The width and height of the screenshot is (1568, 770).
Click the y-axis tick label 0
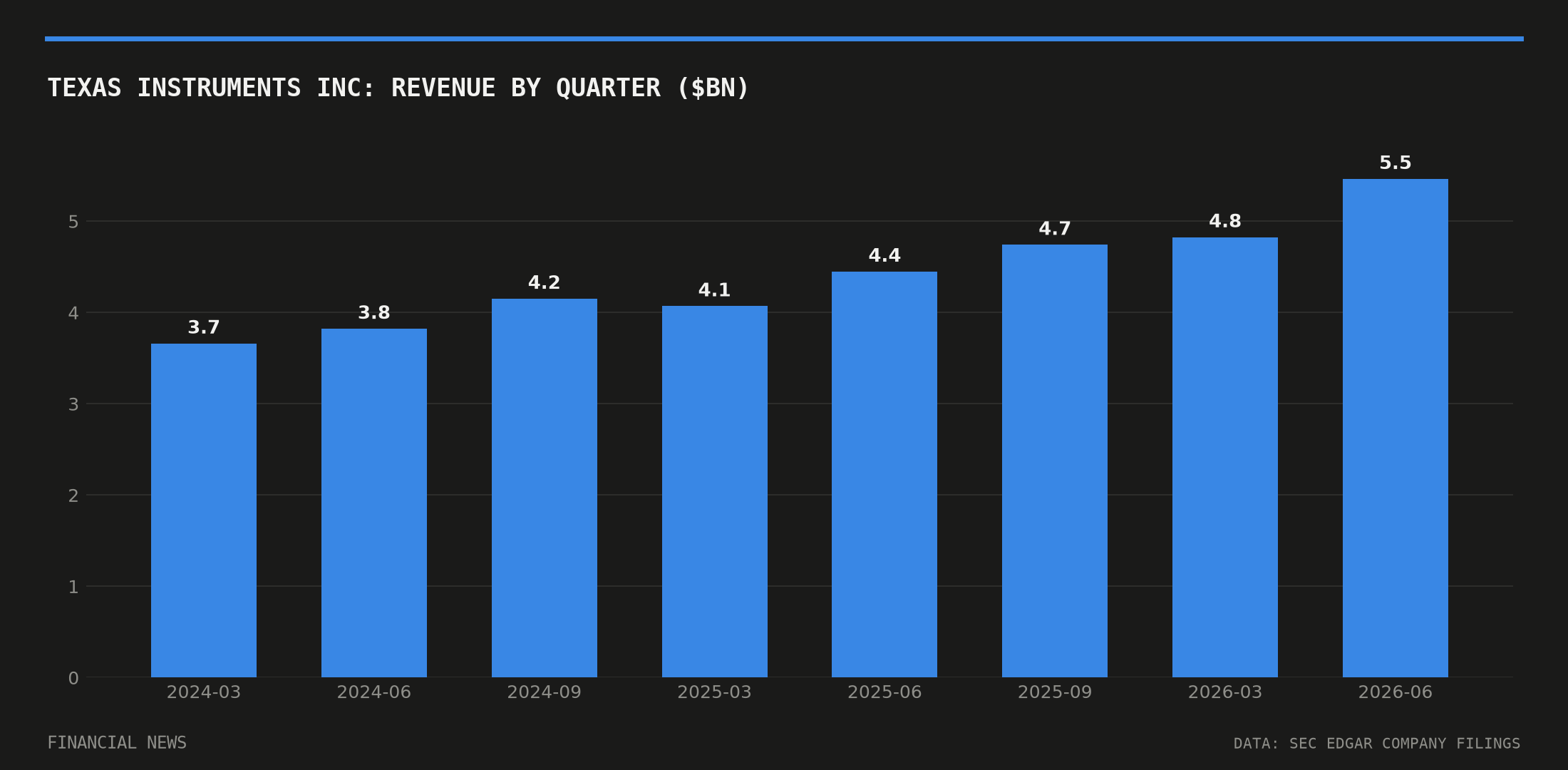73,678
